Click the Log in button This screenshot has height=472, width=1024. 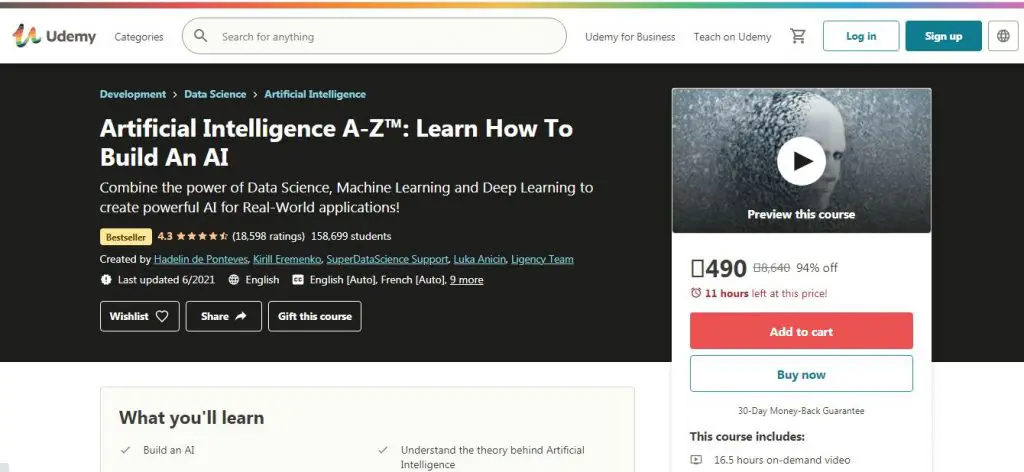pyautogui.click(x=860, y=36)
